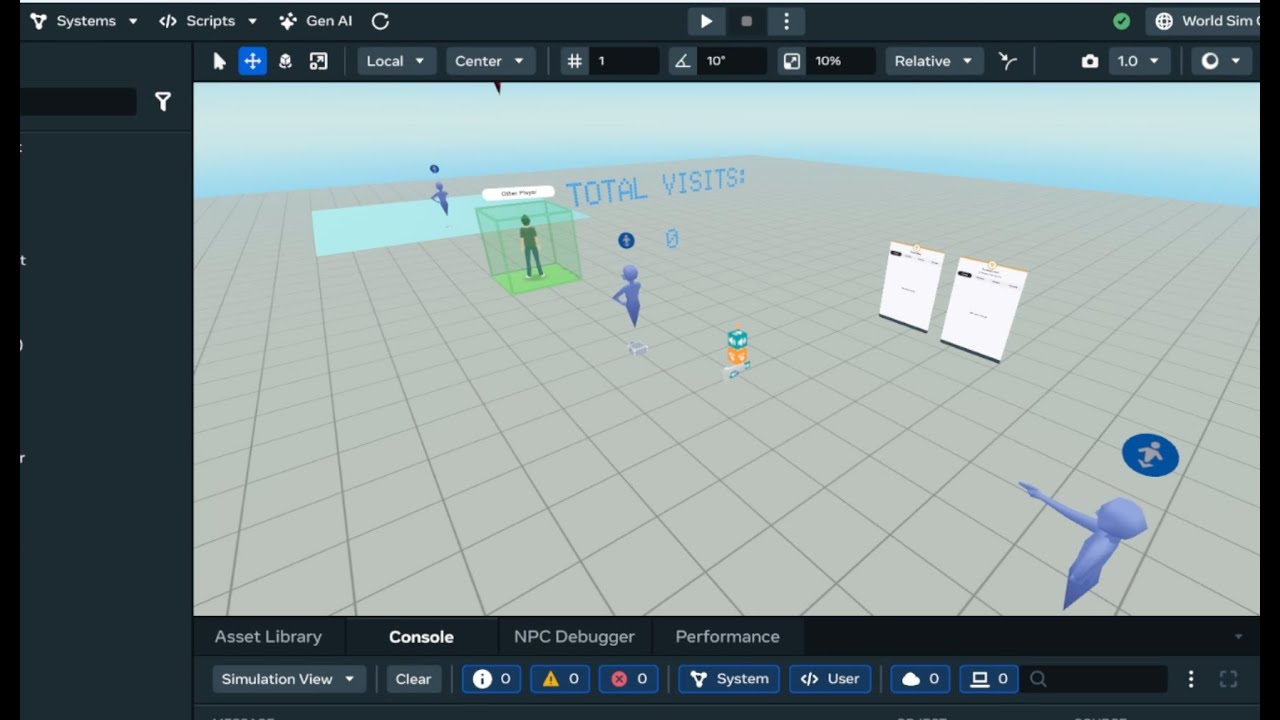Image resolution: width=1280 pixels, height=720 pixels.
Task: Open the camera speed 1.0 dropdown
Action: [x=1139, y=61]
